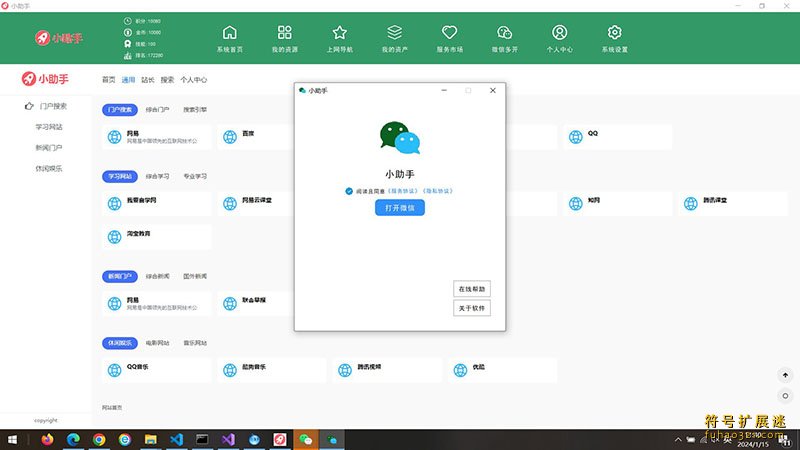Switch to the 站长 tab
The width and height of the screenshot is (800, 450).
(x=148, y=79)
